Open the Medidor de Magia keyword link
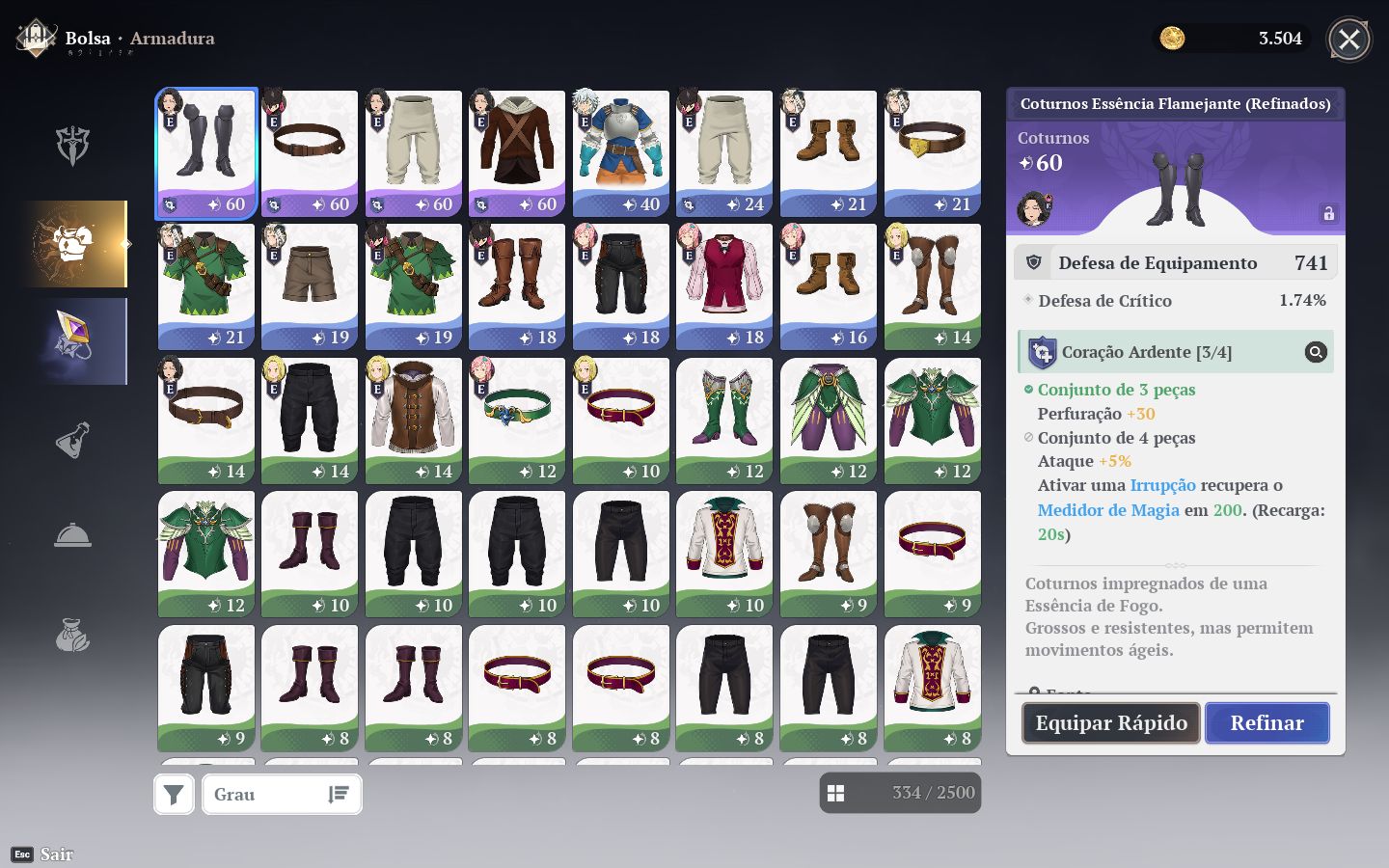The width and height of the screenshot is (1389, 868). pos(1108,510)
